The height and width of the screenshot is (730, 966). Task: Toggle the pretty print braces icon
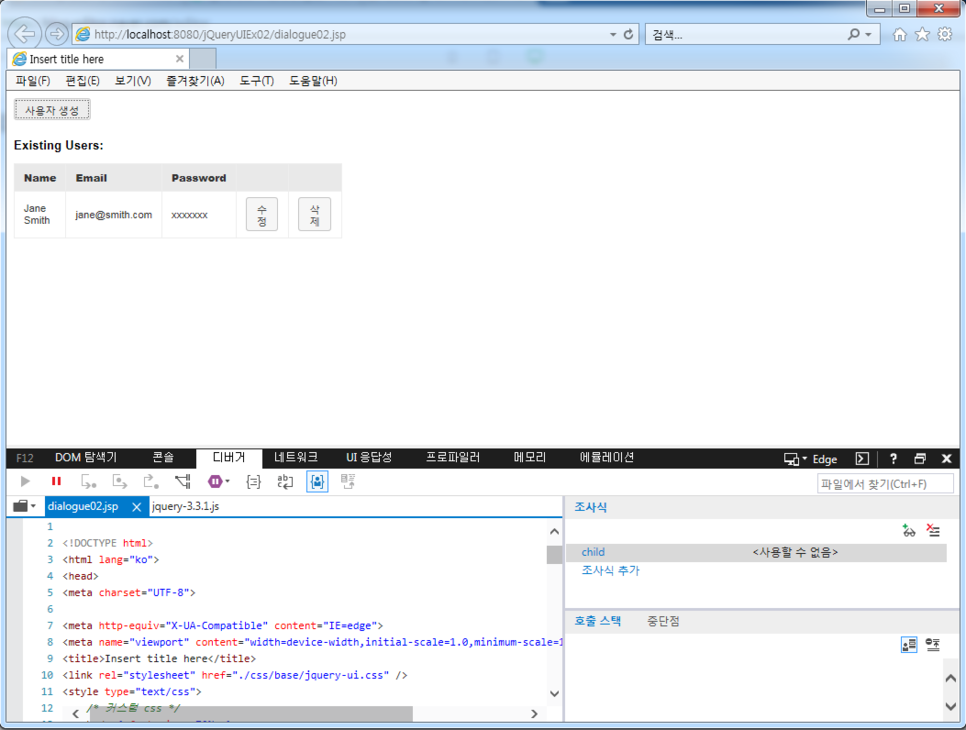tap(253, 482)
